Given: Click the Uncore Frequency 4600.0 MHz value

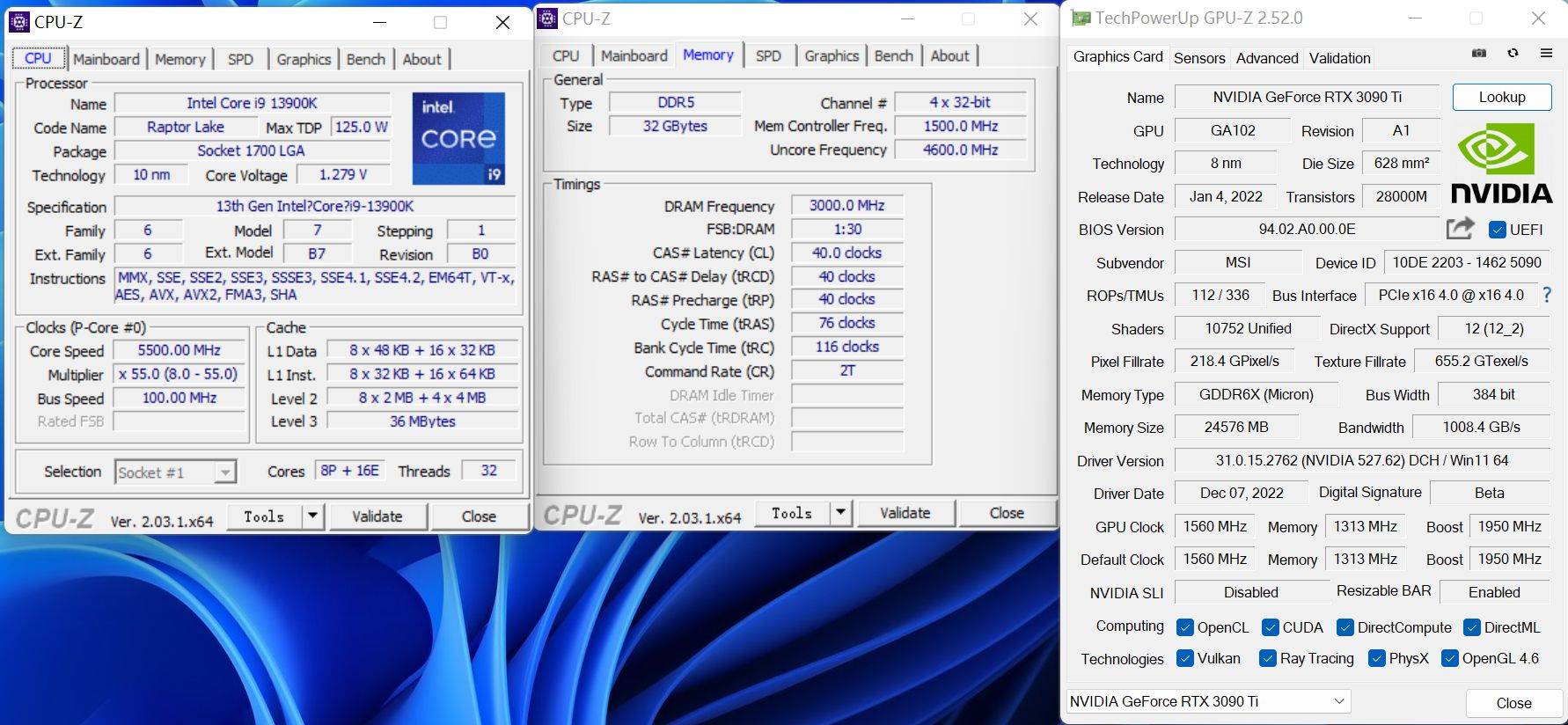Looking at the screenshot, I should (x=960, y=150).
